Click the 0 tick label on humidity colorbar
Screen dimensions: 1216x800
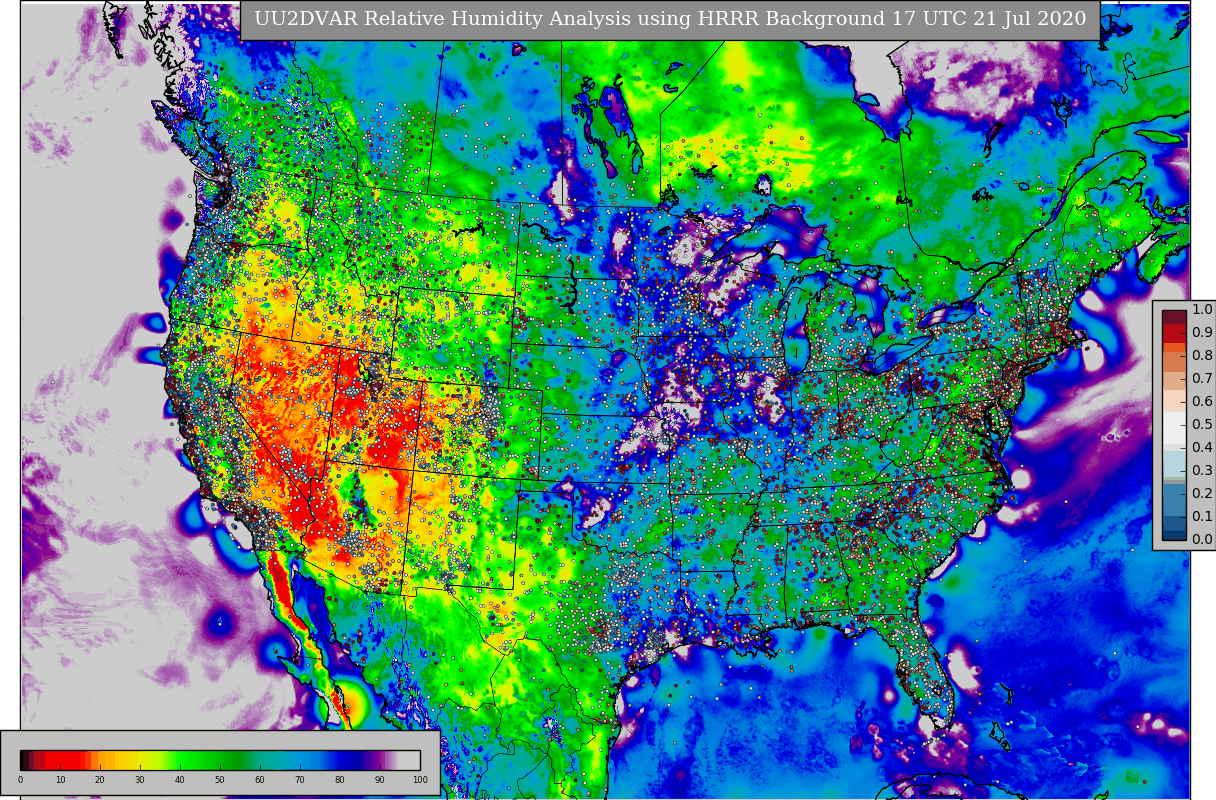click(x=20, y=780)
